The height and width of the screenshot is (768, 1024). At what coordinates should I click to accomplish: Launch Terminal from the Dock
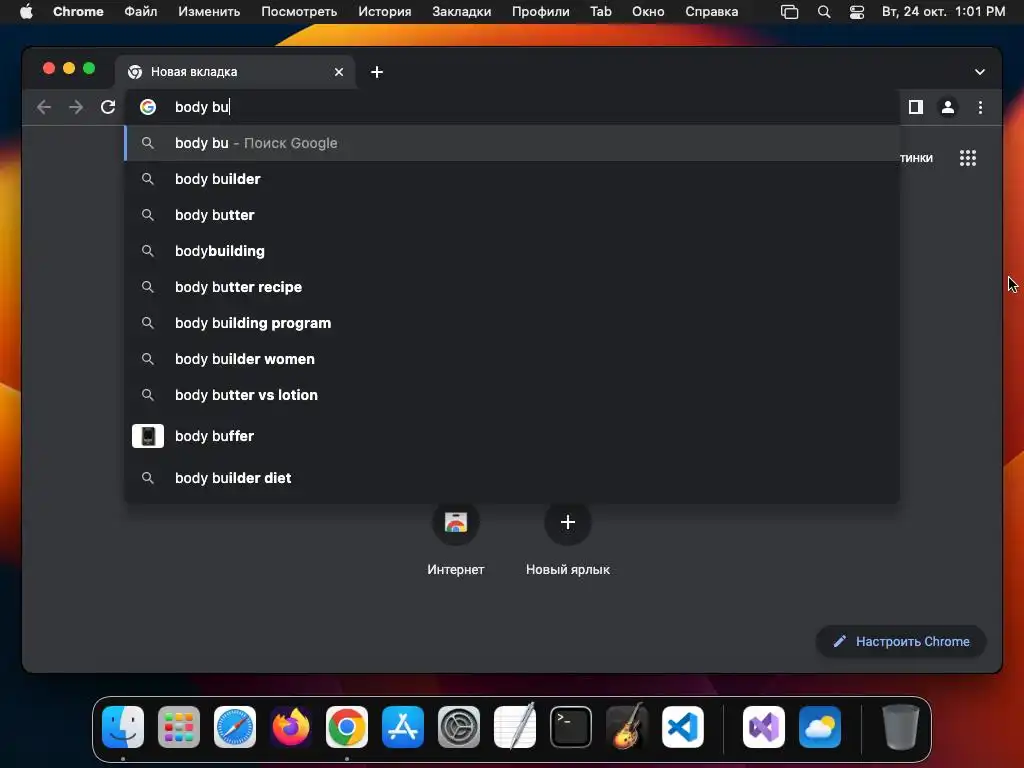[x=571, y=727]
